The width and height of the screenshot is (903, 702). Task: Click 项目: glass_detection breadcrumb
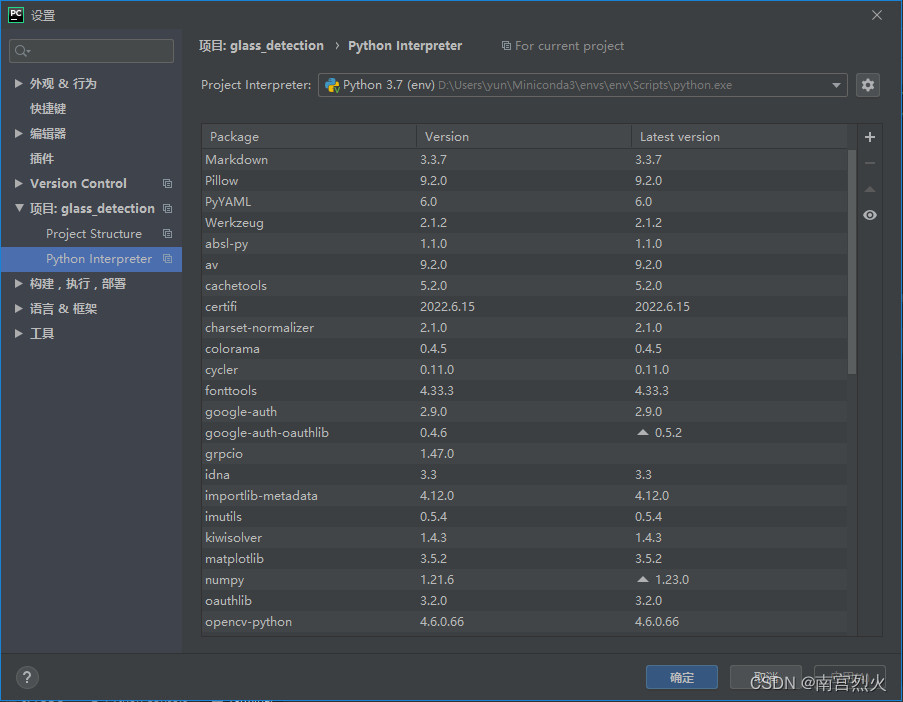click(261, 45)
